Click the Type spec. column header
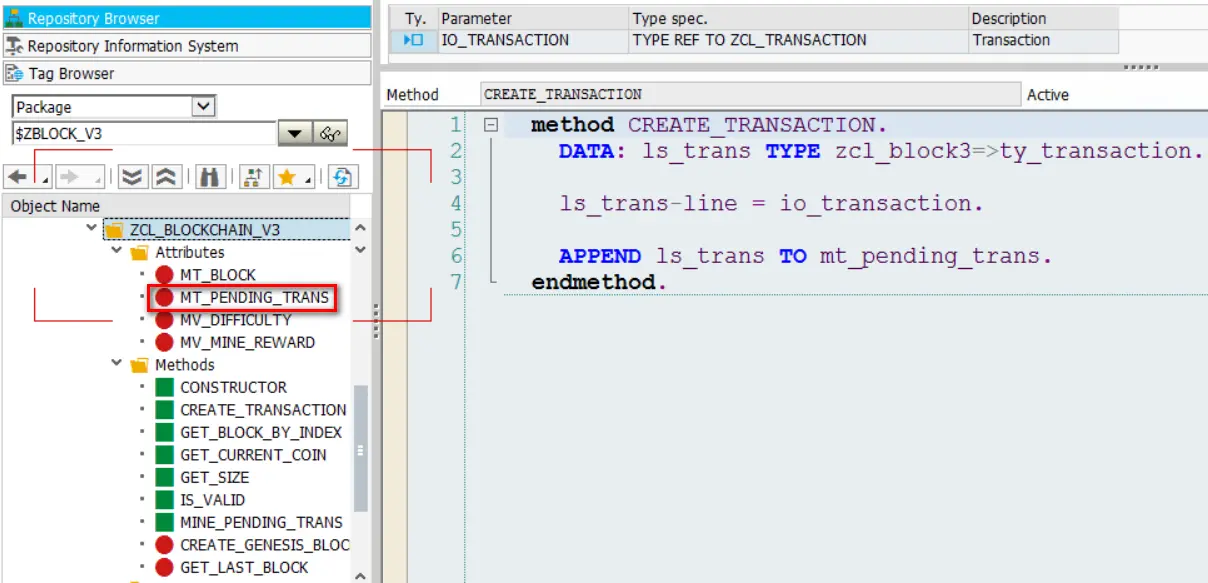 pos(799,18)
